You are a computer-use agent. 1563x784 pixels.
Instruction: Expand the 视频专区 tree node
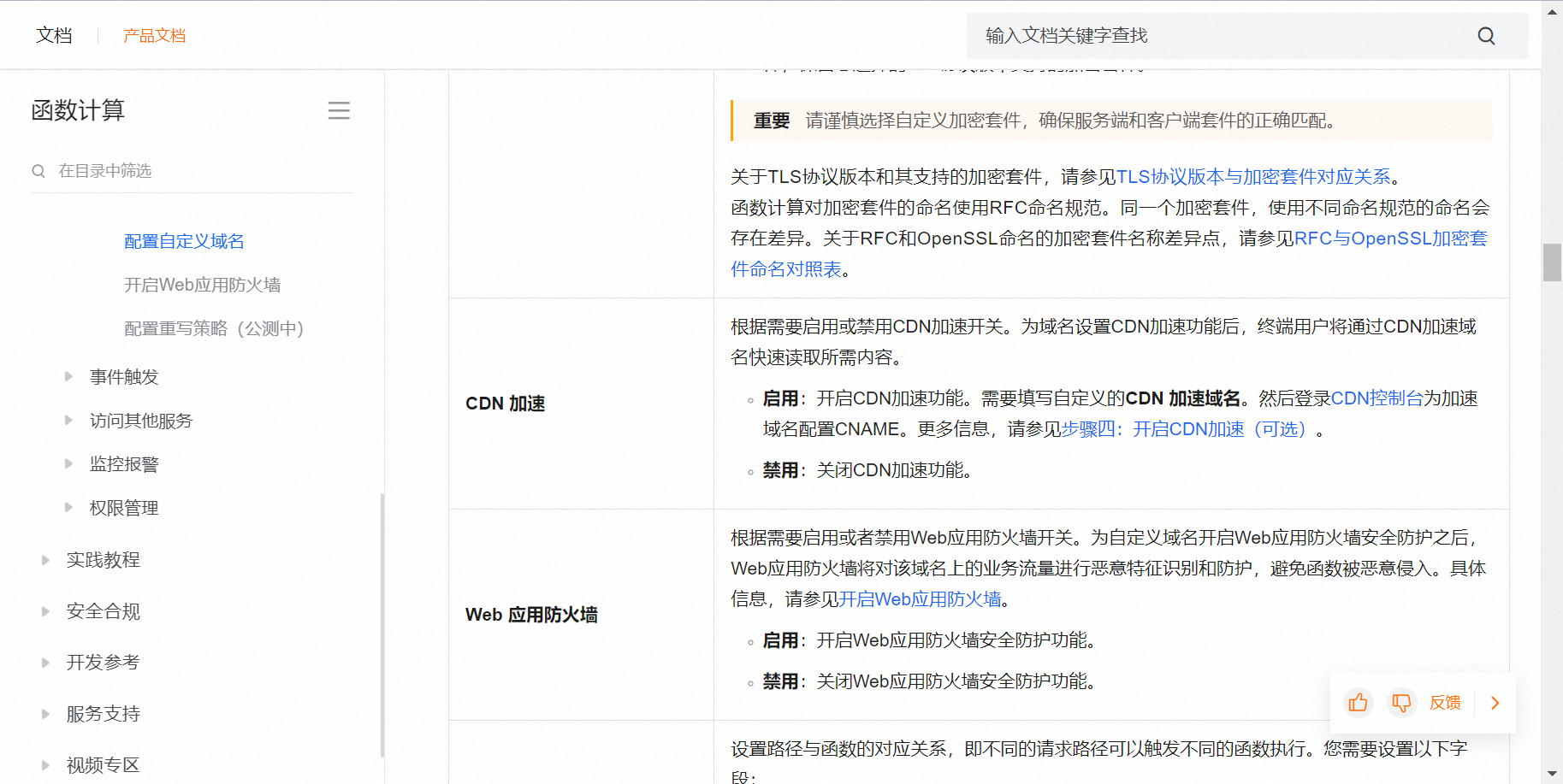(x=45, y=765)
